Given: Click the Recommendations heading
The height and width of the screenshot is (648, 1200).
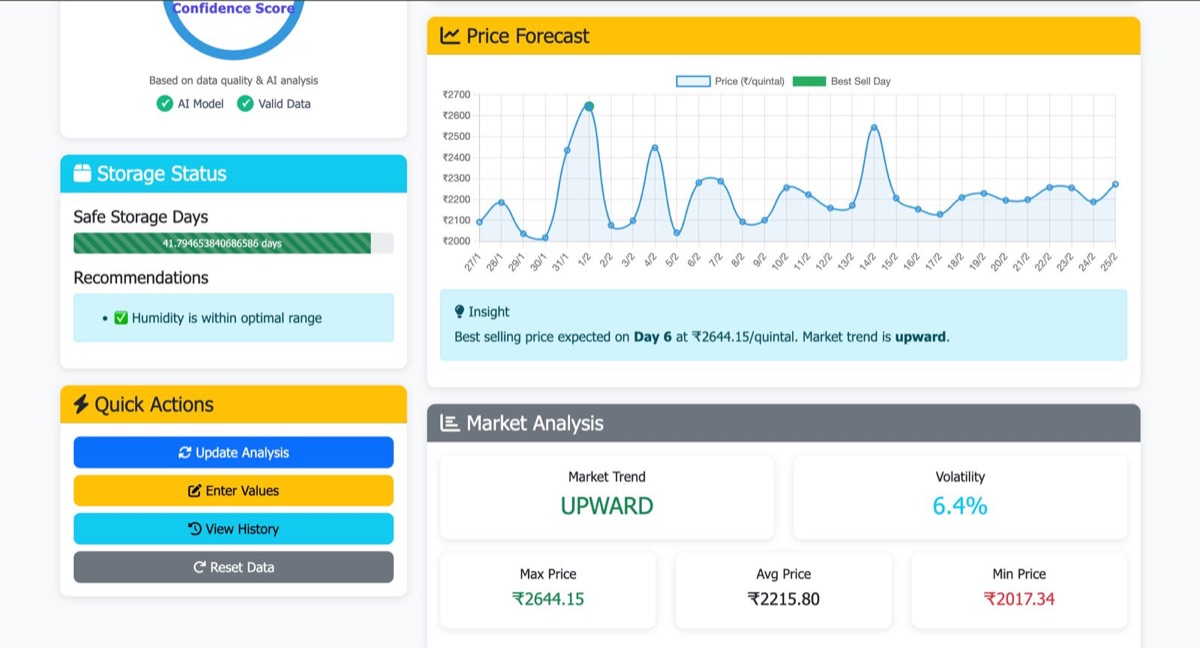Looking at the screenshot, I should (x=141, y=277).
